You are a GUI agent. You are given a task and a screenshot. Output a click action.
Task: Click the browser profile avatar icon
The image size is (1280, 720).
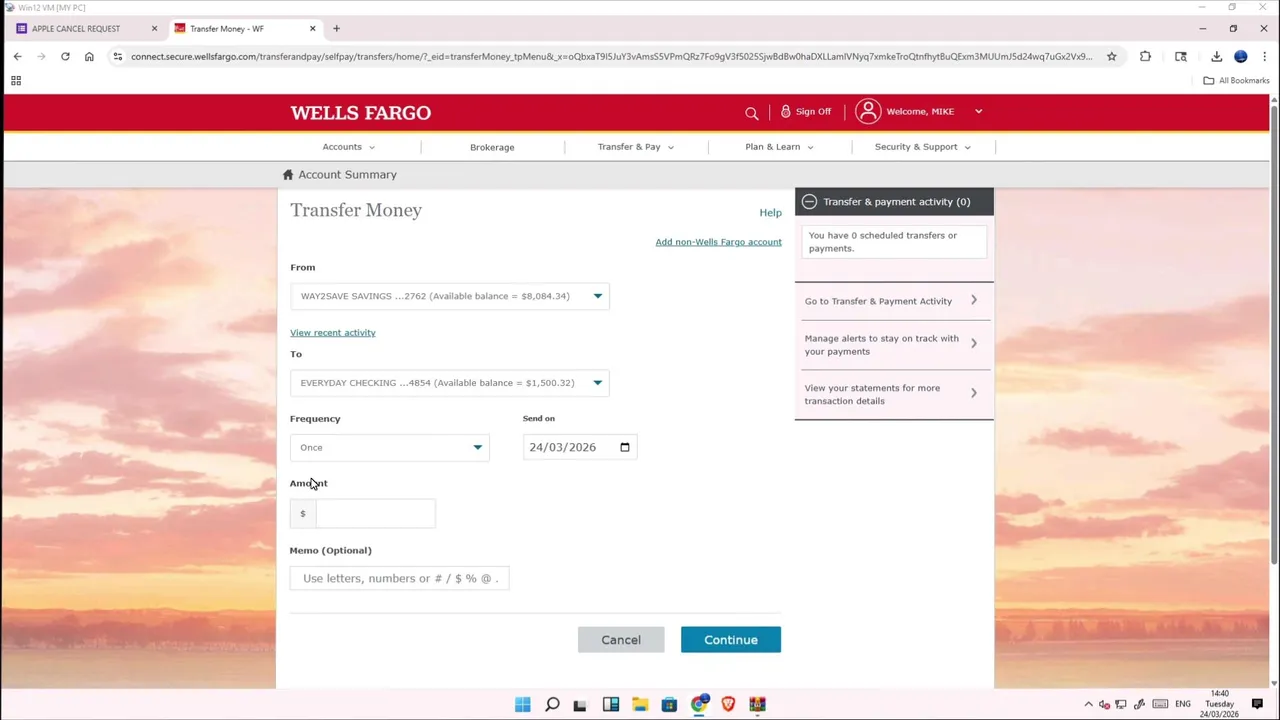click(1241, 57)
